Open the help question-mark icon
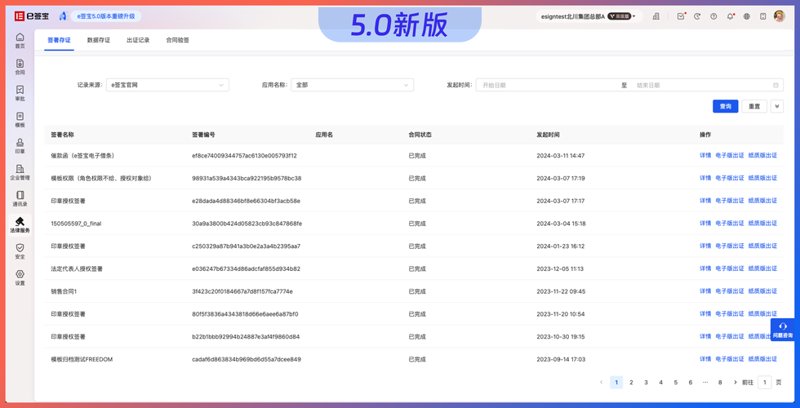 click(713, 16)
